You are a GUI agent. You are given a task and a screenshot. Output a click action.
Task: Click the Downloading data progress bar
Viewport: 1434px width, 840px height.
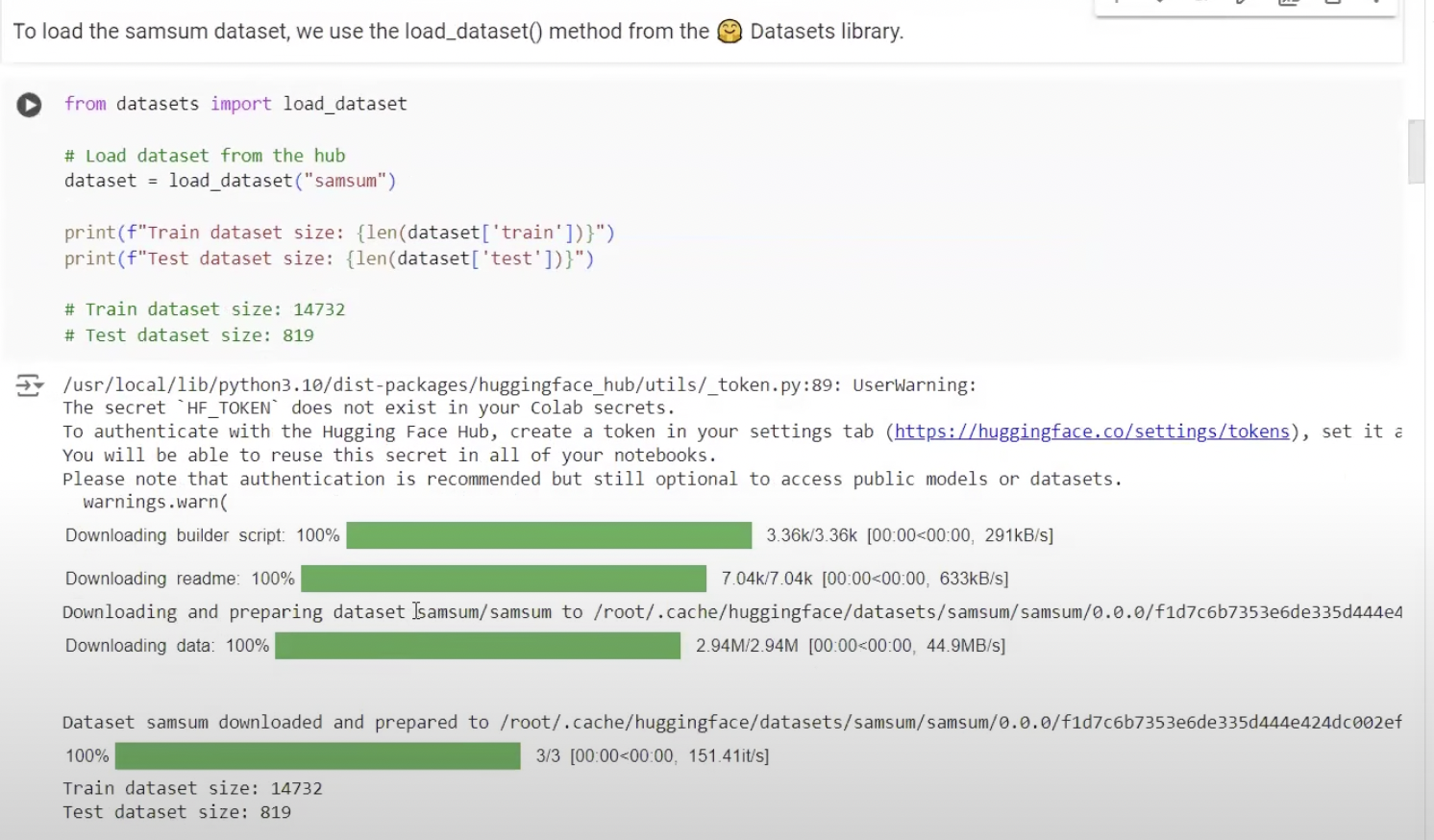478,646
